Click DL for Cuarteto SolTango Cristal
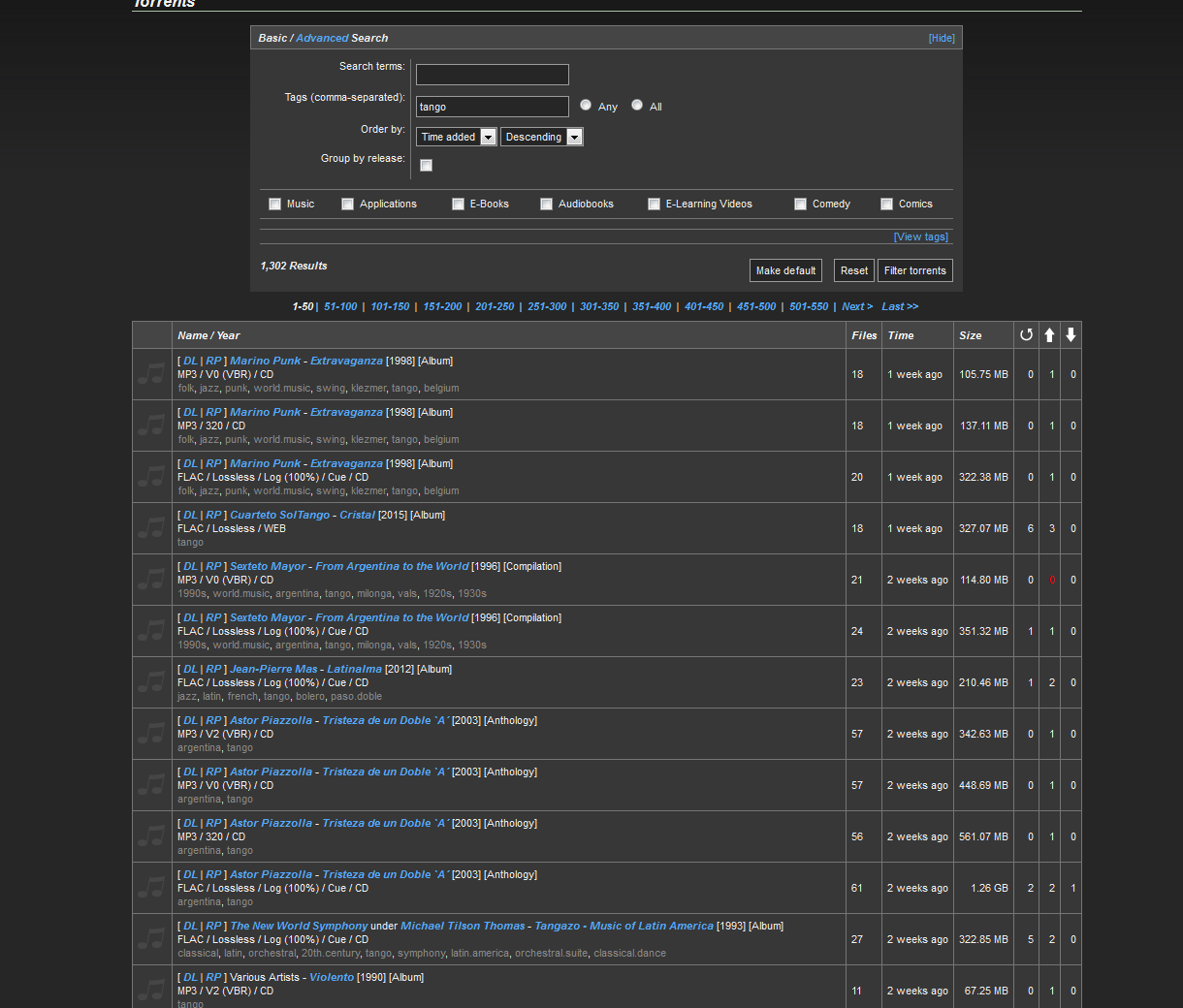This screenshot has height=1008, width=1183. [190, 515]
